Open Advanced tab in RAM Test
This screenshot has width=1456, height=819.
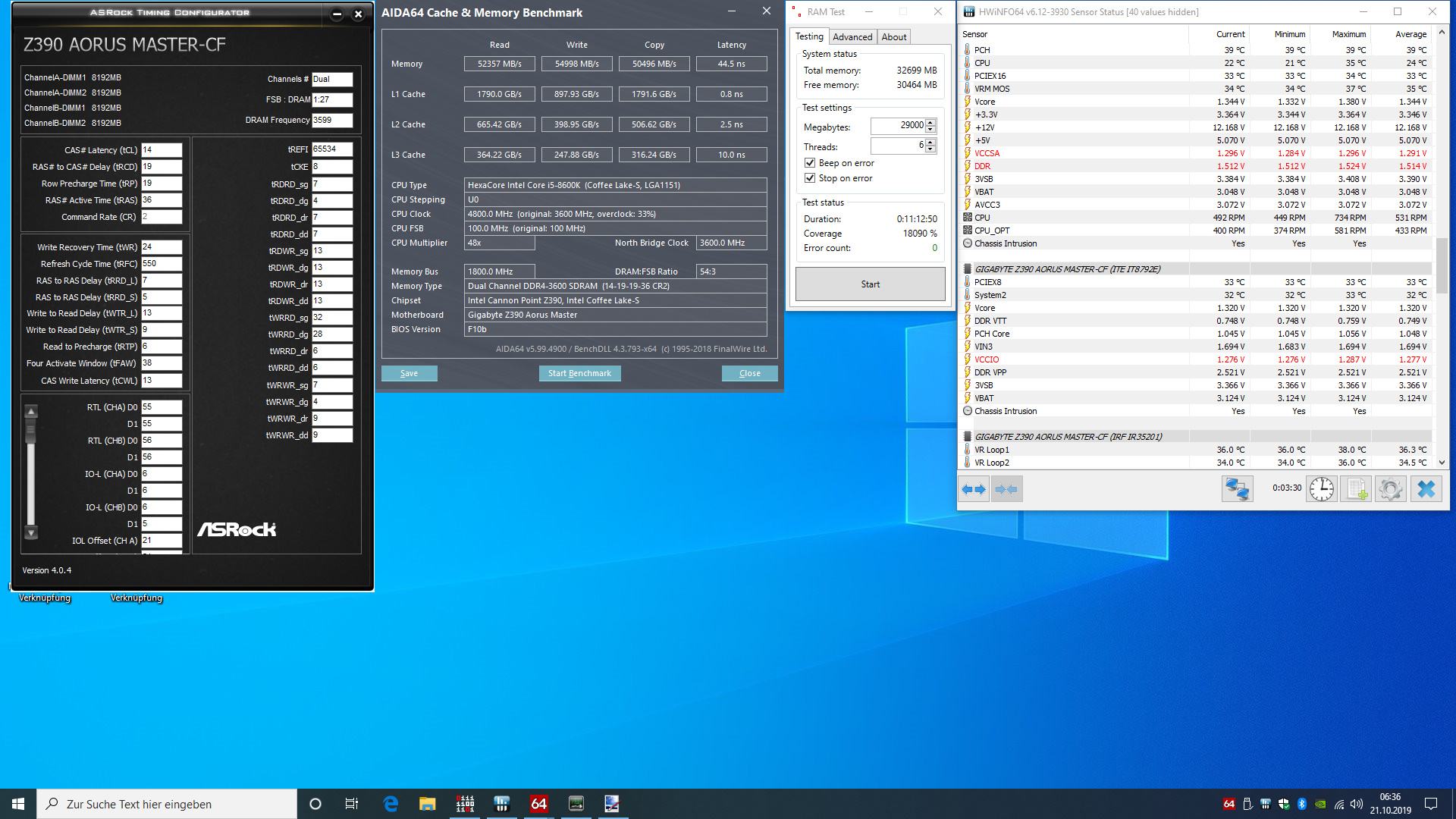[x=852, y=37]
